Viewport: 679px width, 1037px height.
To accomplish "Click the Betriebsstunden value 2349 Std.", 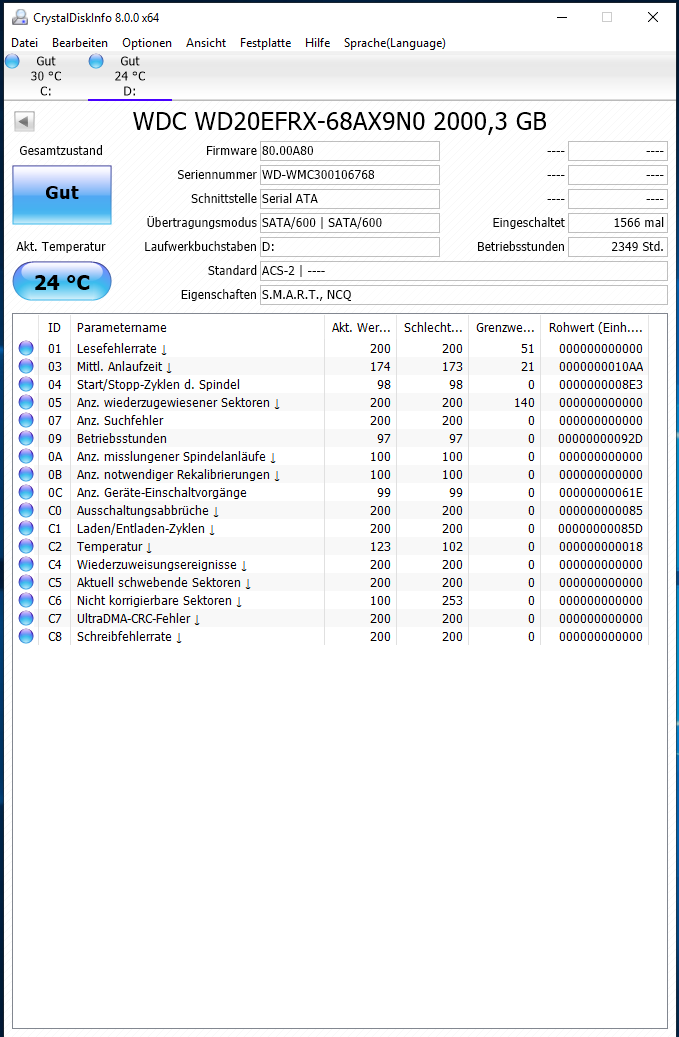I will click(x=618, y=247).
